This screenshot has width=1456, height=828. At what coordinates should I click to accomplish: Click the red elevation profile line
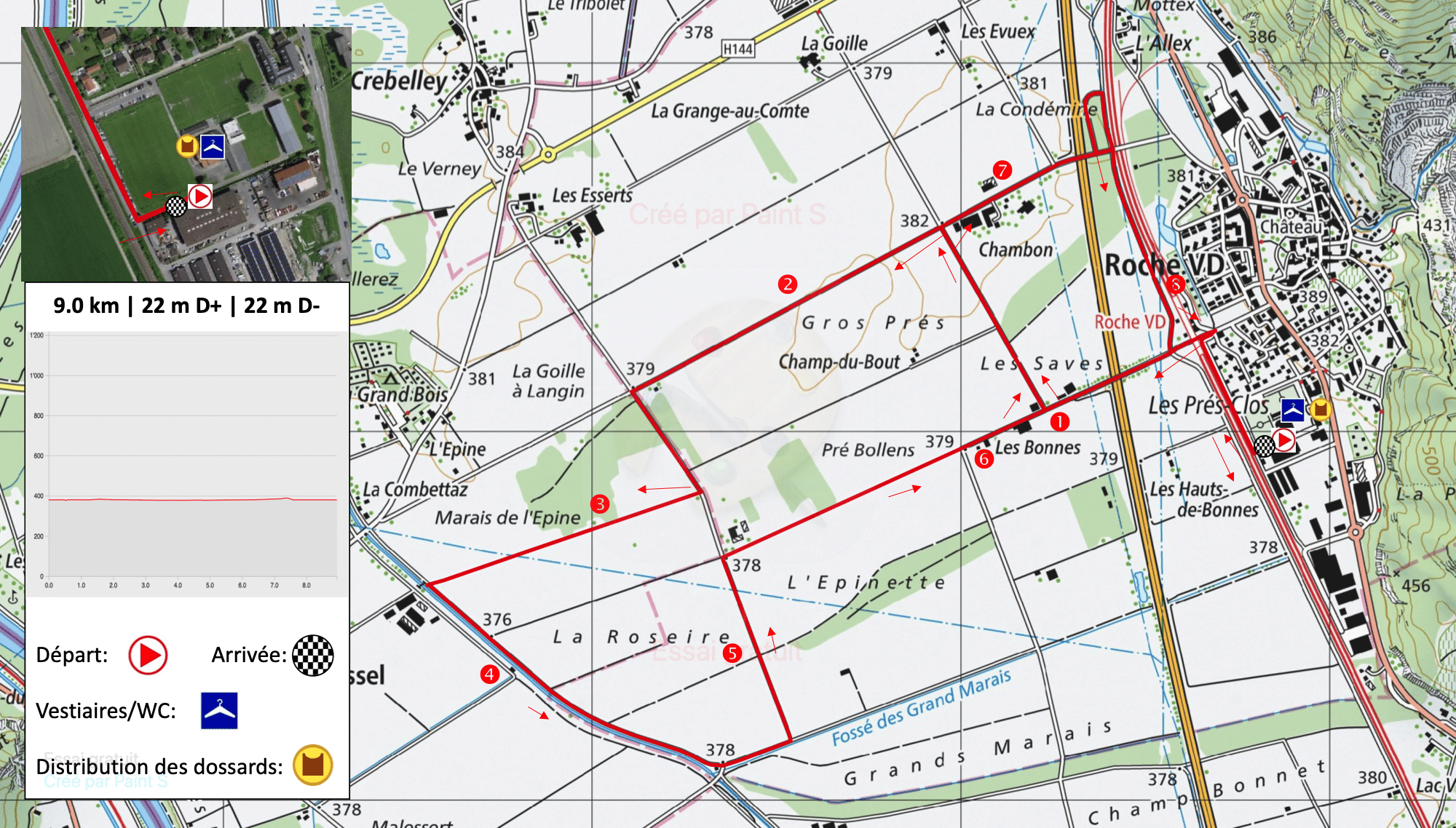(x=189, y=499)
